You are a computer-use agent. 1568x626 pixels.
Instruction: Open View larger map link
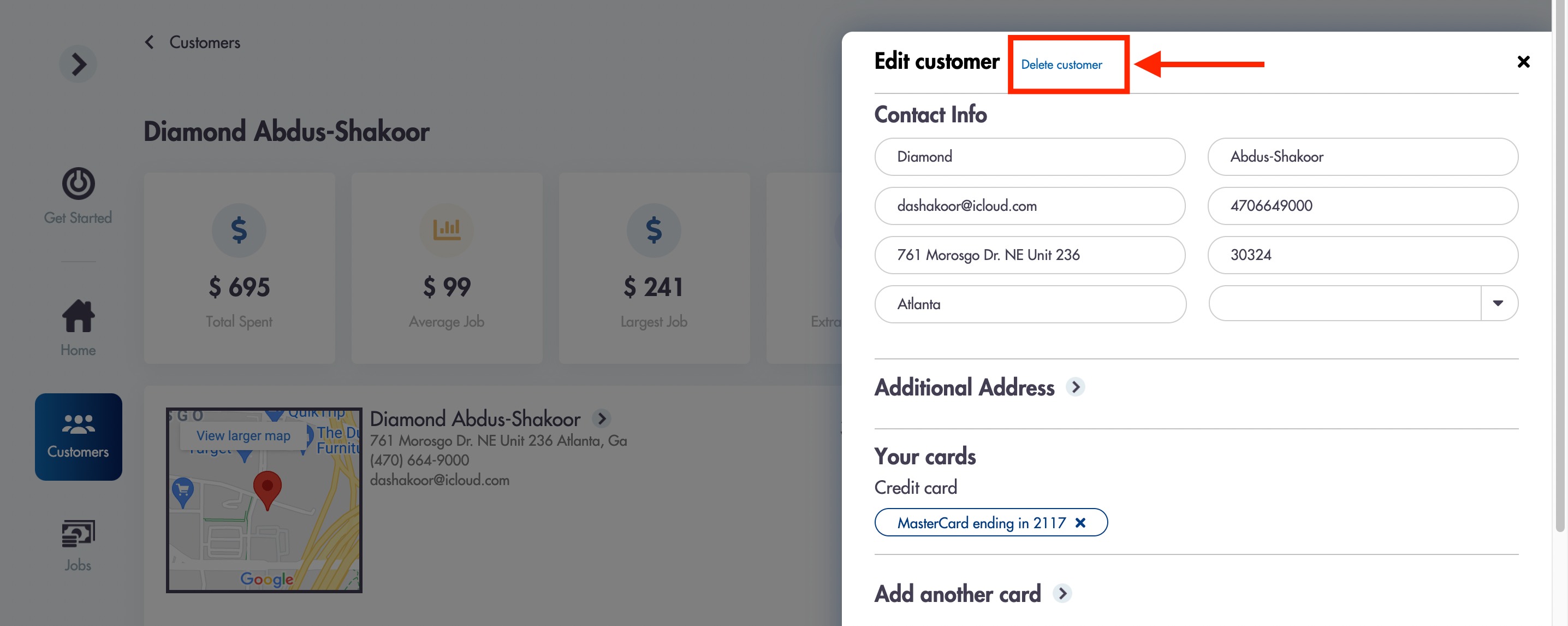click(x=243, y=435)
